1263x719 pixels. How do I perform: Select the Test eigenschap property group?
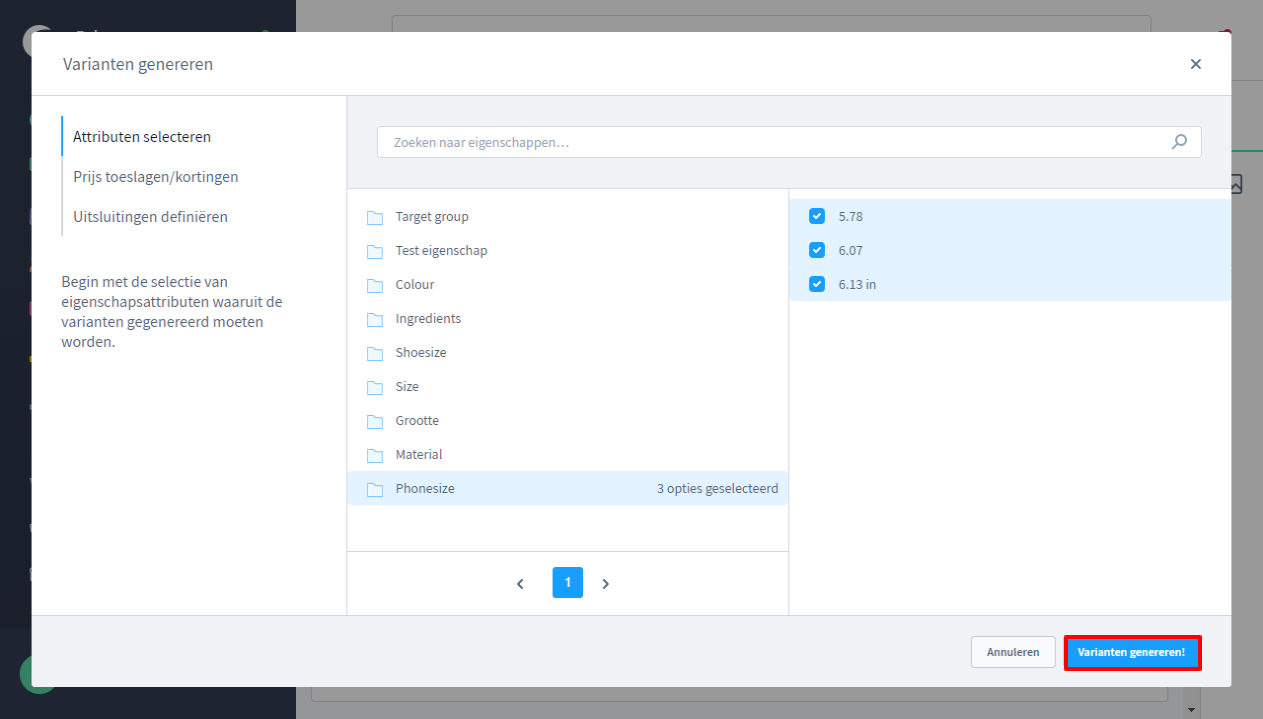pos(441,251)
